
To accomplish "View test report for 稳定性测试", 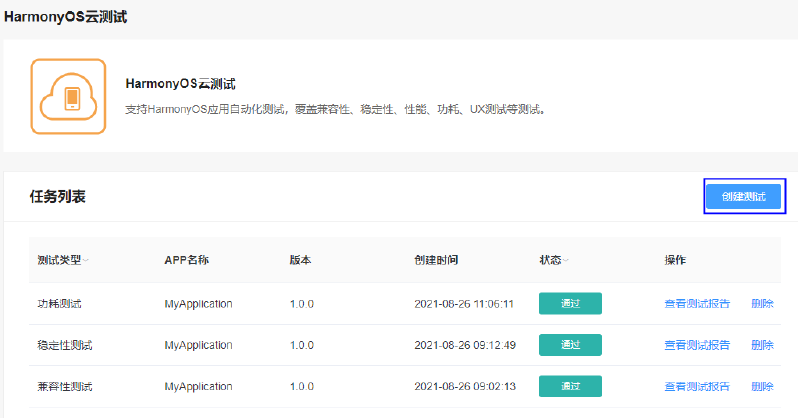I will (697, 345).
